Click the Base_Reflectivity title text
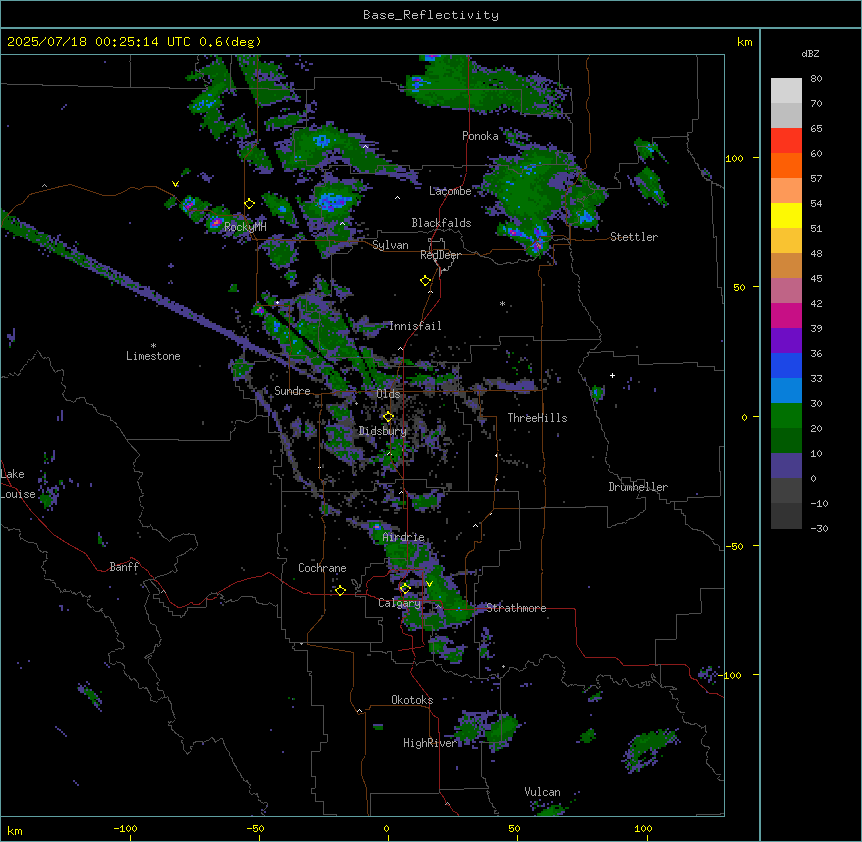The height and width of the screenshot is (842, 862). click(x=431, y=15)
